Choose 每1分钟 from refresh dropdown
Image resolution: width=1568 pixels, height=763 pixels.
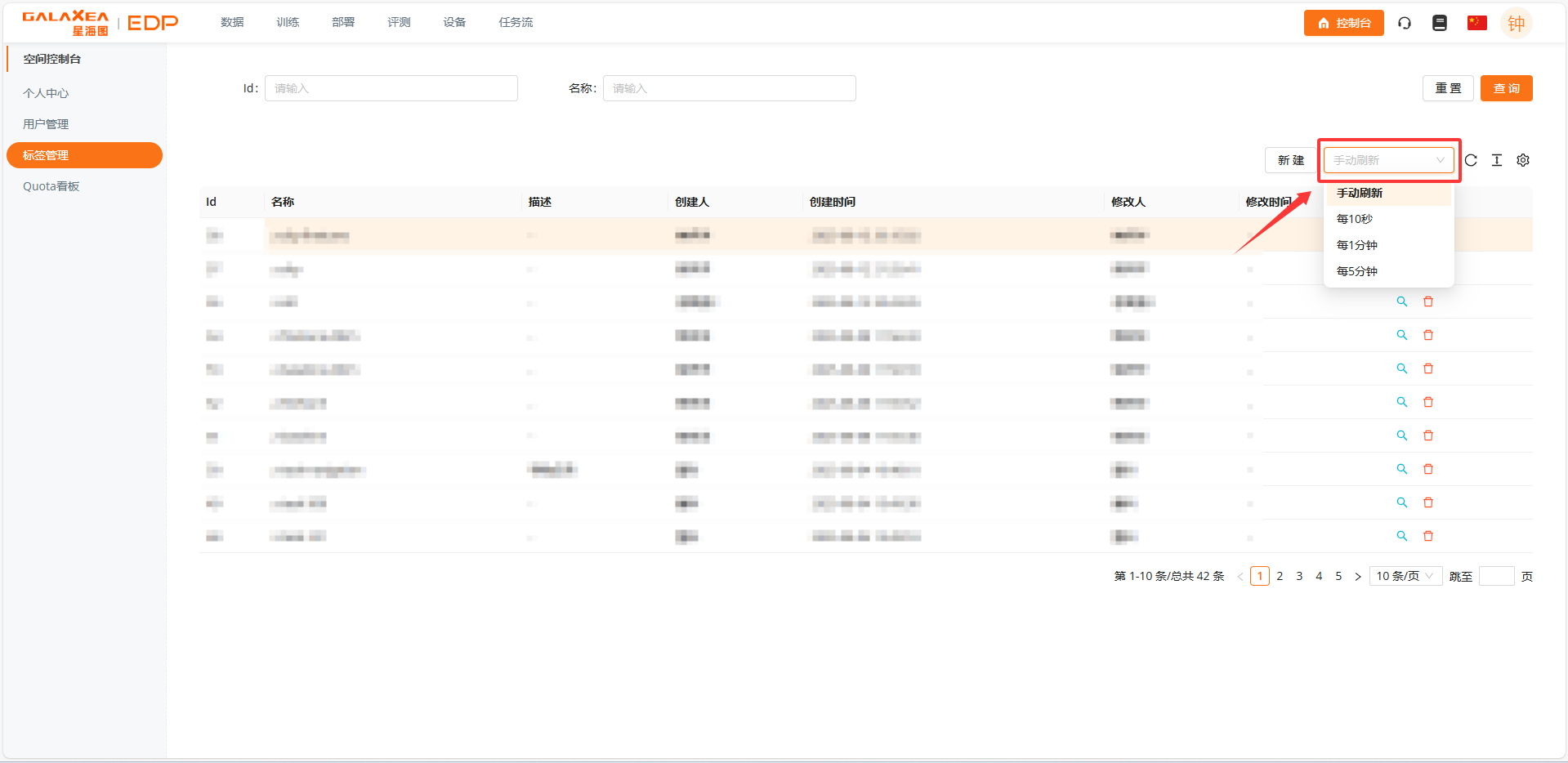[x=1357, y=245]
